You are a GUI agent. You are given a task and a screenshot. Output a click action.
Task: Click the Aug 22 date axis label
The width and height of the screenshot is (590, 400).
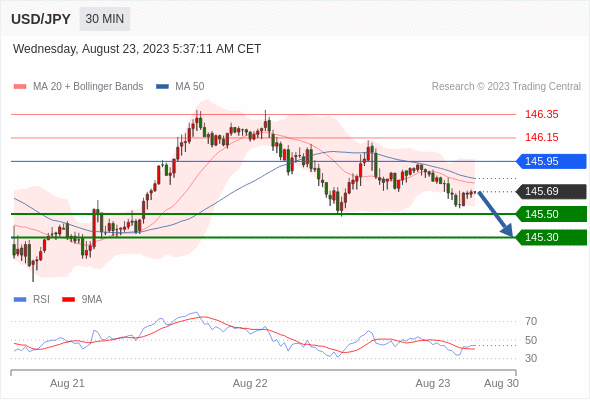coord(250,383)
